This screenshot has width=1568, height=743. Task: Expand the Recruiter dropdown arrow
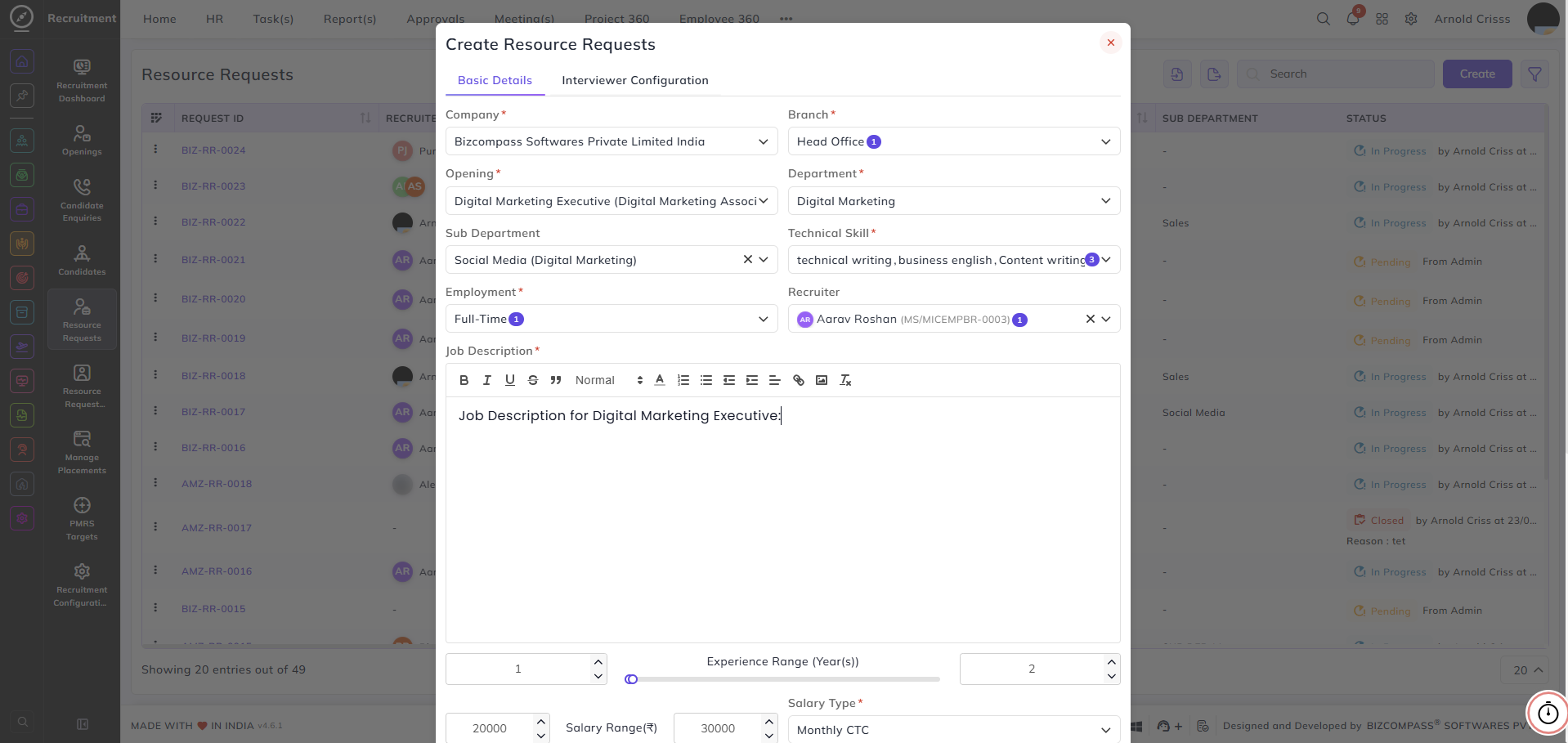[1105, 319]
